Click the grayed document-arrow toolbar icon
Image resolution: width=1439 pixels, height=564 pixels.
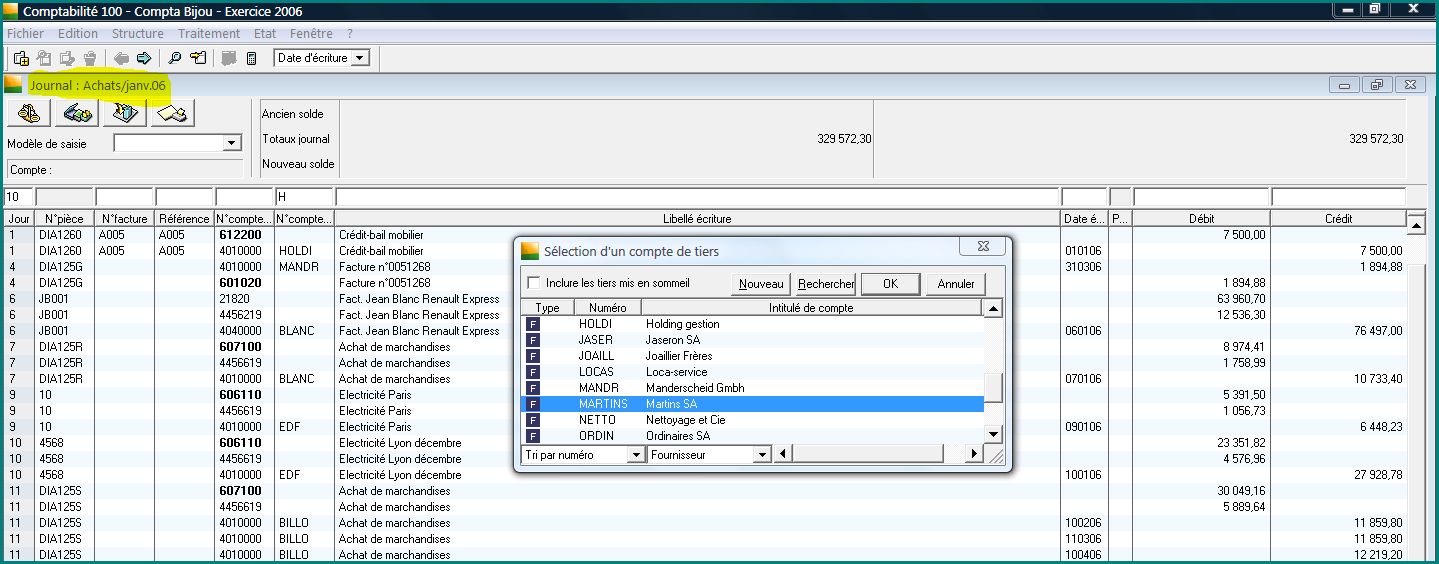pyautogui.click(x=67, y=58)
